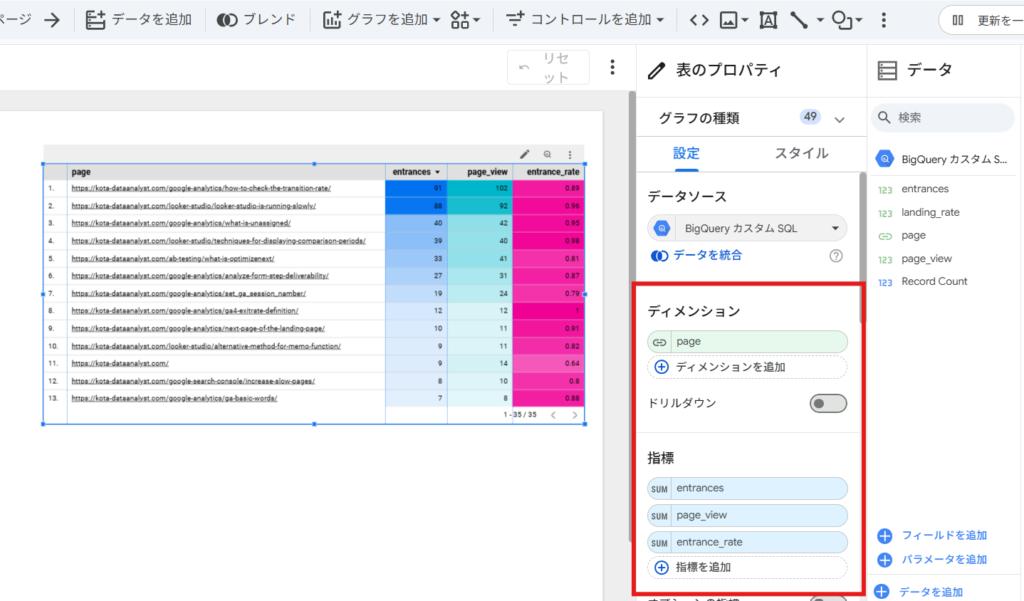Open the toolbar three-dot overflow menu

pyautogui.click(x=883, y=18)
